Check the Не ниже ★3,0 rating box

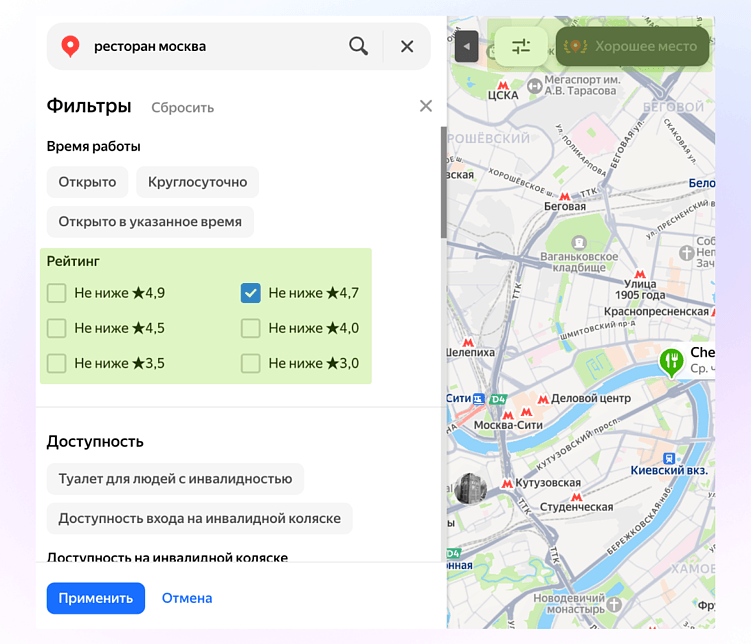tap(250, 363)
